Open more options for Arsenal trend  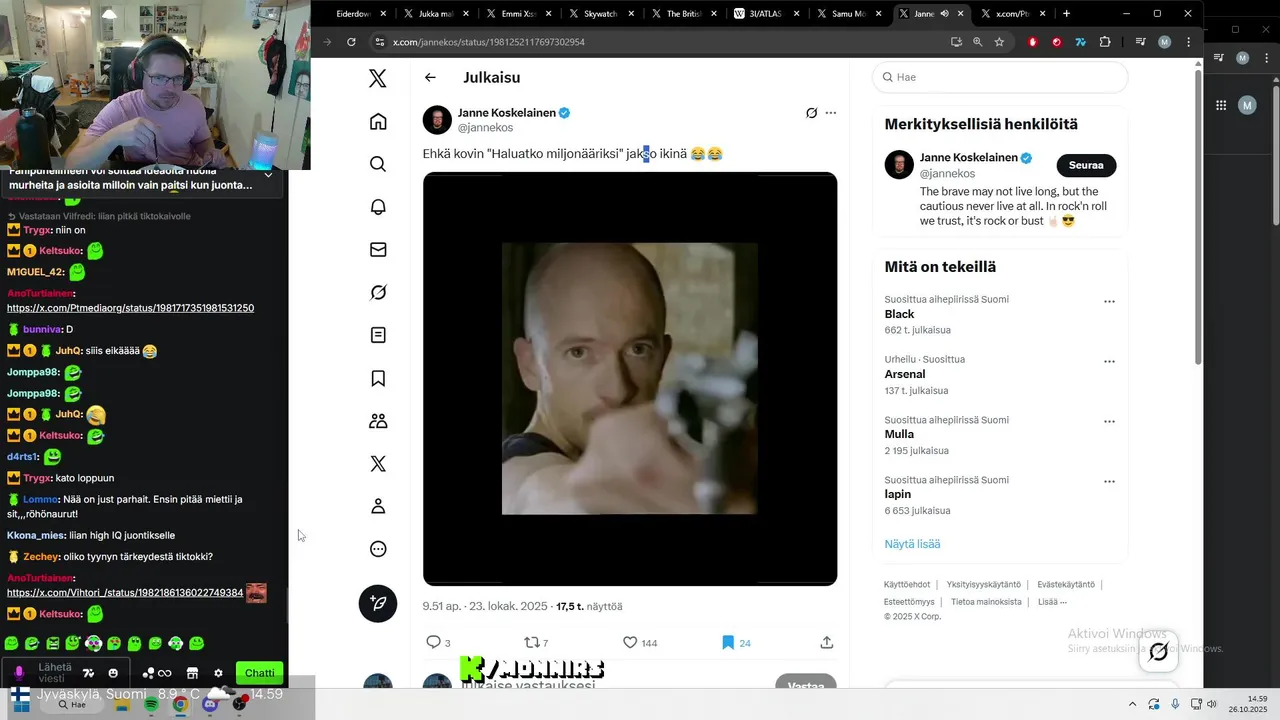click(x=1109, y=361)
